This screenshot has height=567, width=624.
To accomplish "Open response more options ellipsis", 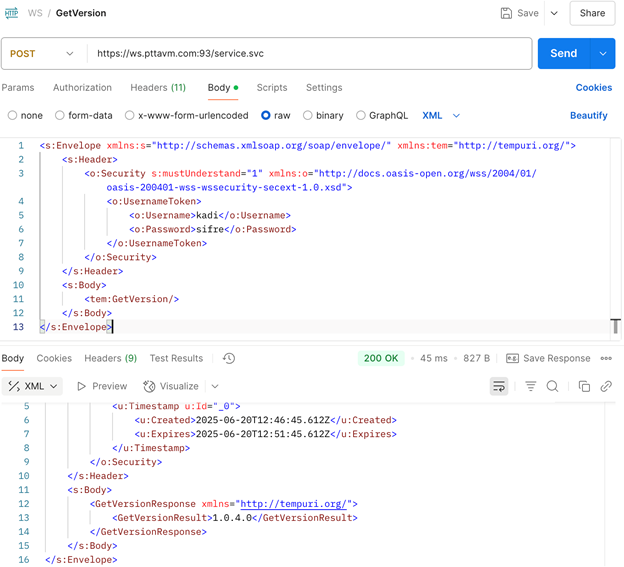I will point(606,358).
